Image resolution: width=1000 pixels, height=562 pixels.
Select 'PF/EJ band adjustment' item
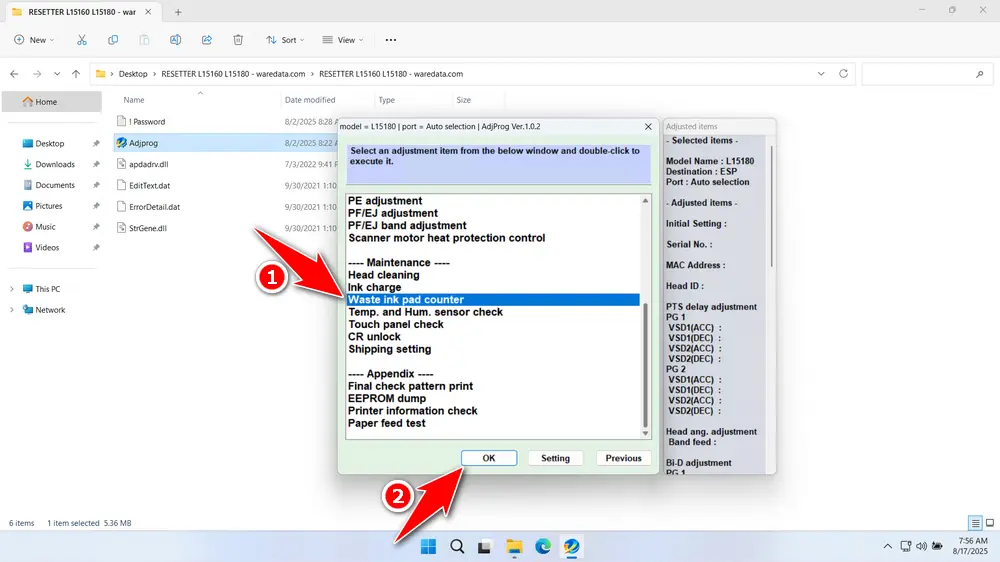[x=407, y=226]
